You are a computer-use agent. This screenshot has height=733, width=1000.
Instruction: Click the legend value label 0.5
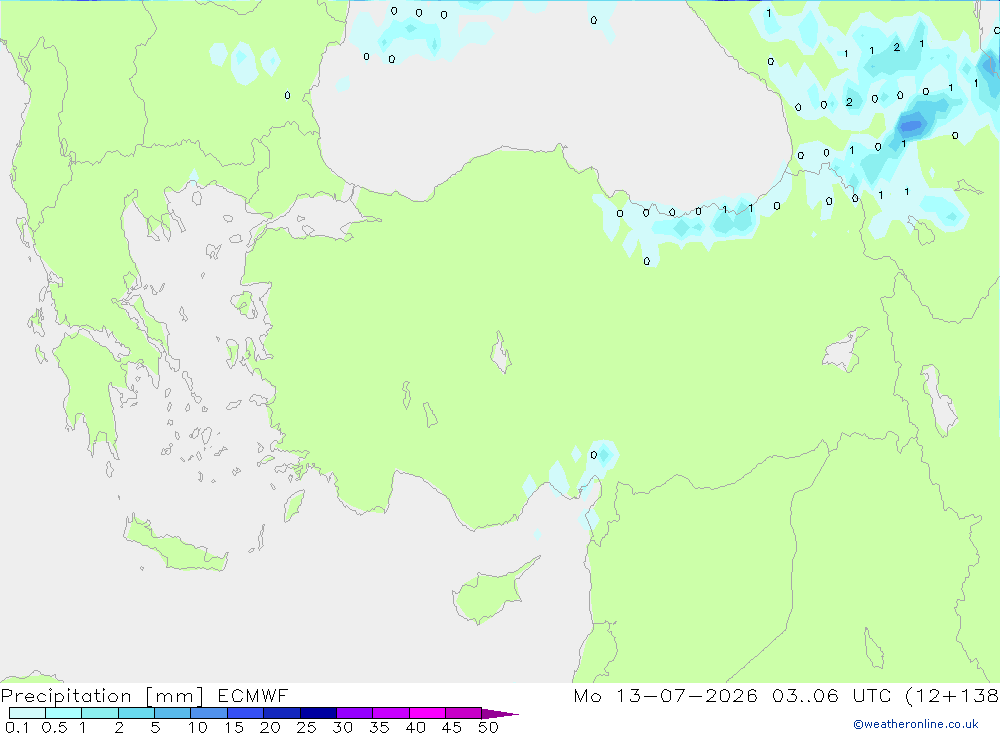(x=54, y=727)
